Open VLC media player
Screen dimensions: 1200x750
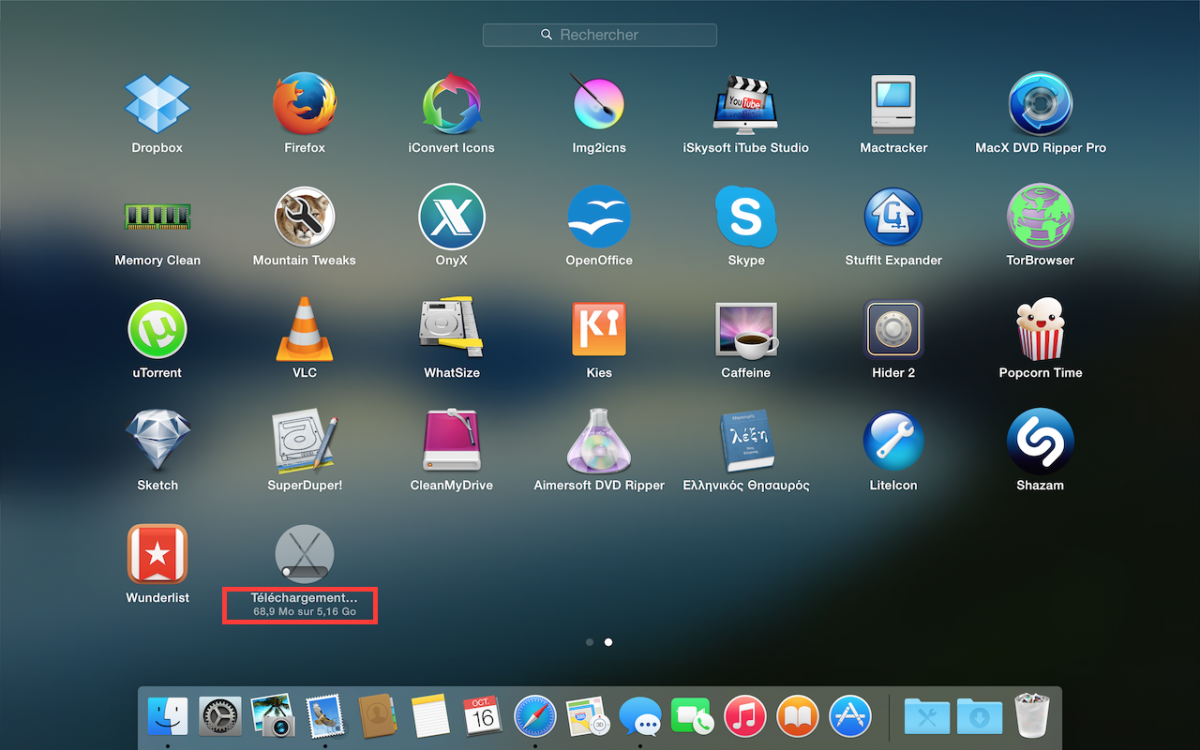tap(305, 329)
